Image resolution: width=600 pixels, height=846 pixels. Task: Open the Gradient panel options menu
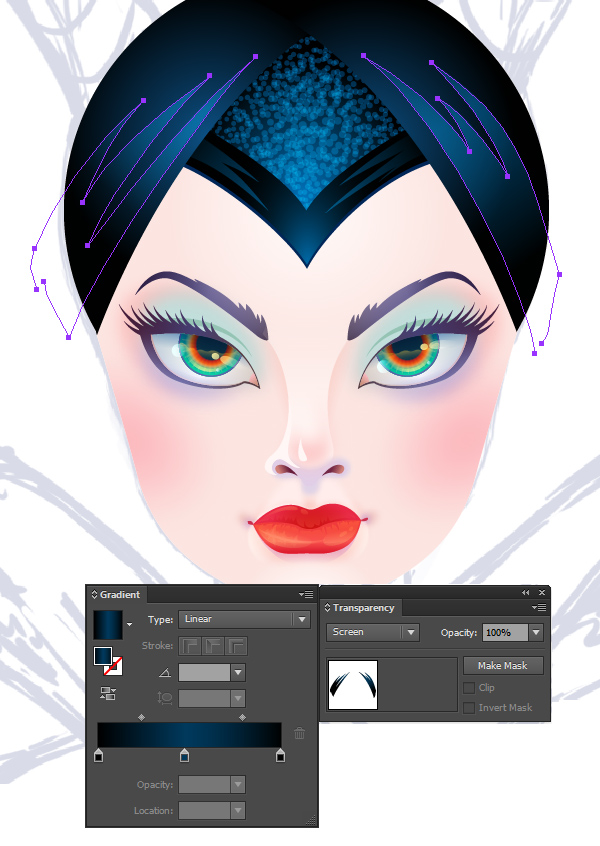click(306, 595)
